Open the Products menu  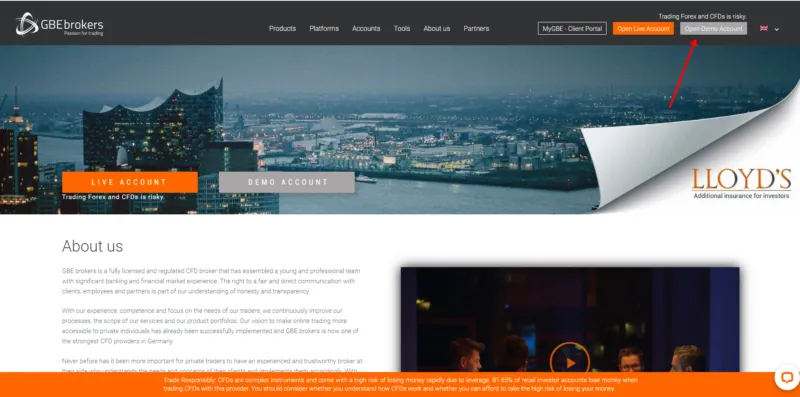pos(282,29)
